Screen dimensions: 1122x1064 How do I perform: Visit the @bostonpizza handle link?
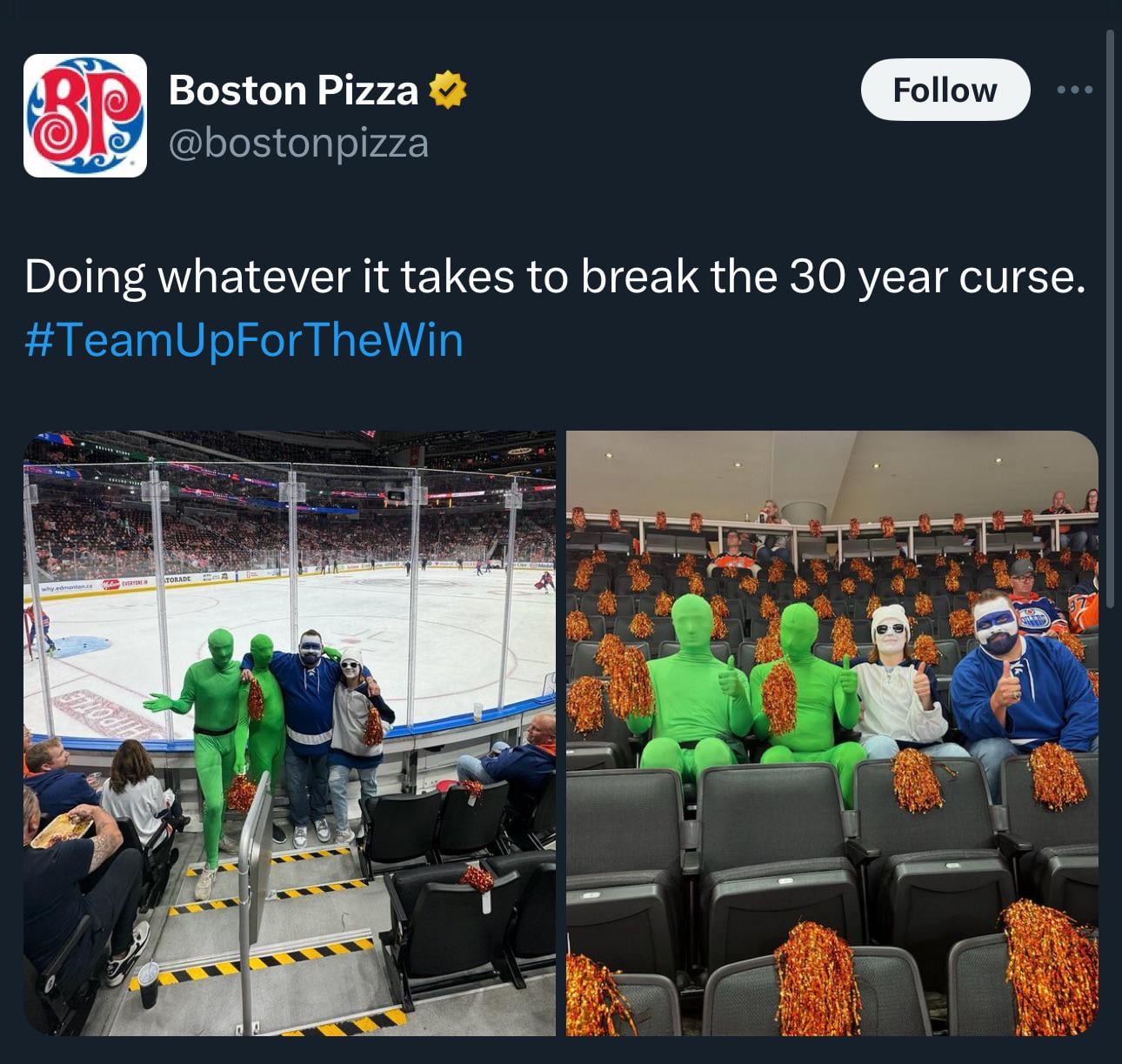pyautogui.click(x=298, y=143)
